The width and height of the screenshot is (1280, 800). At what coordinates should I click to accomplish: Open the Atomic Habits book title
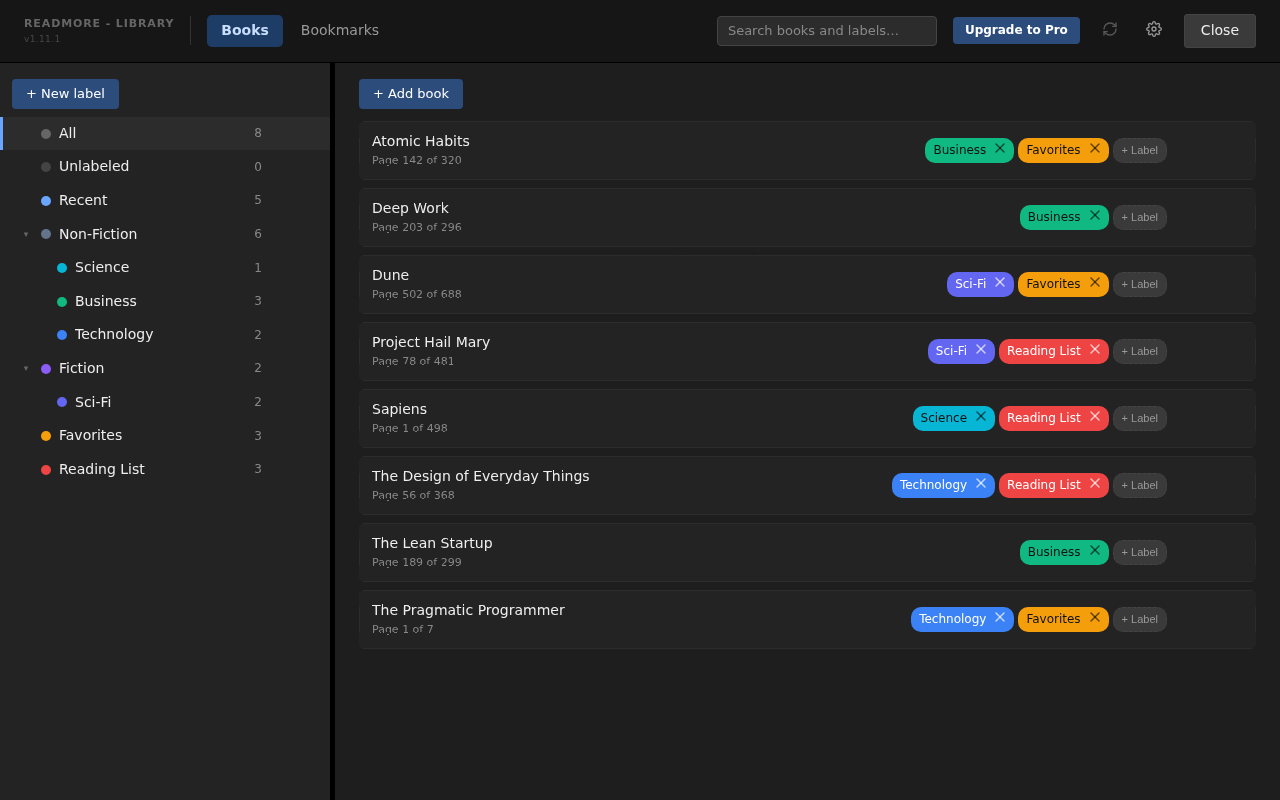[421, 141]
